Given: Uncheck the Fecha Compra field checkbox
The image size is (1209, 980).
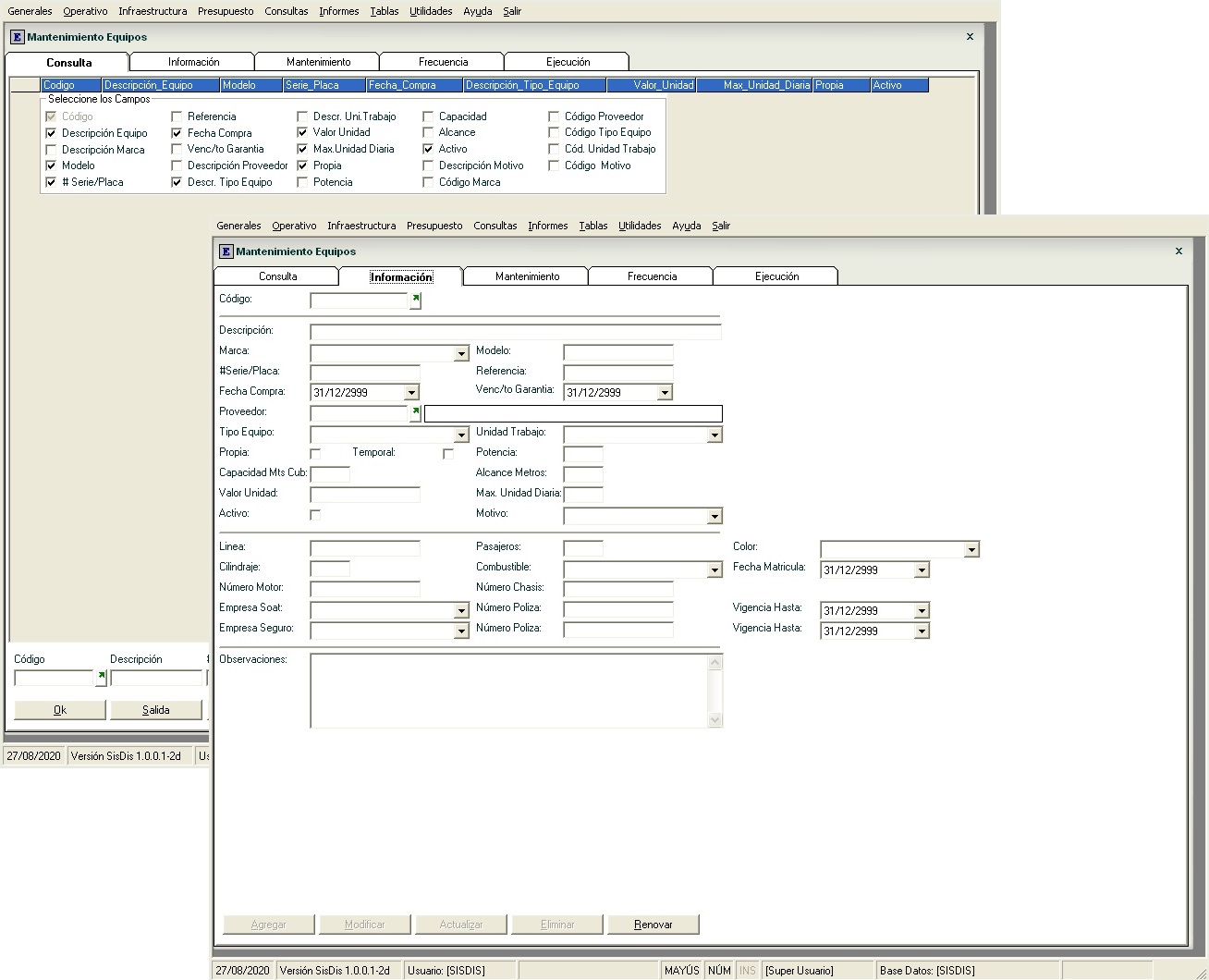Looking at the screenshot, I should [177, 133].
